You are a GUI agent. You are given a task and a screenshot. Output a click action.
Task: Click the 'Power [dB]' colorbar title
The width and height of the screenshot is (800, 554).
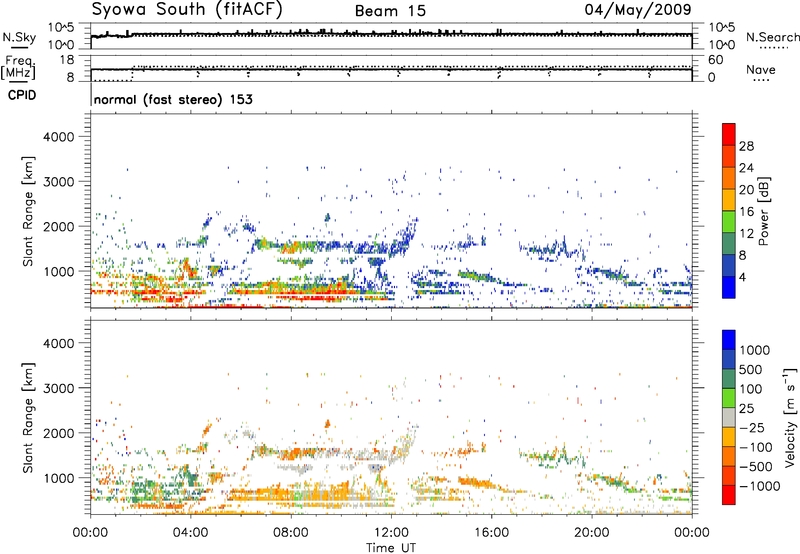point(763,211)
